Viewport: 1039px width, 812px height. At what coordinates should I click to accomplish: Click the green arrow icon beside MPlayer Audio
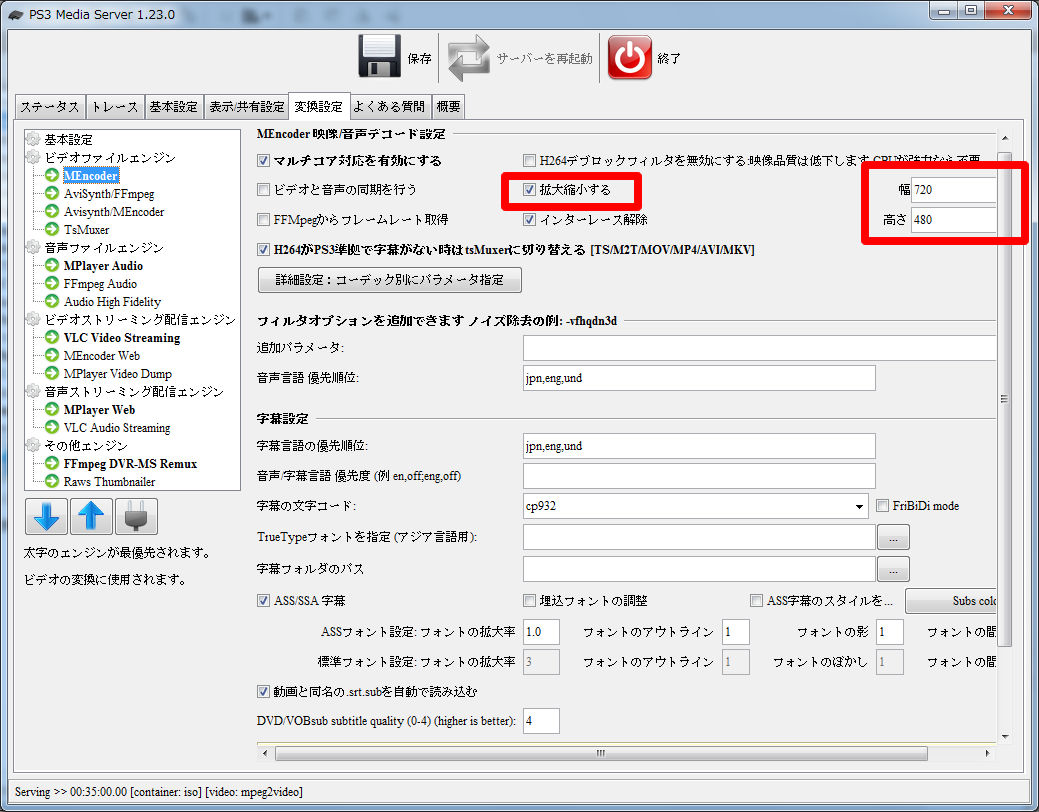coord(52,265)
